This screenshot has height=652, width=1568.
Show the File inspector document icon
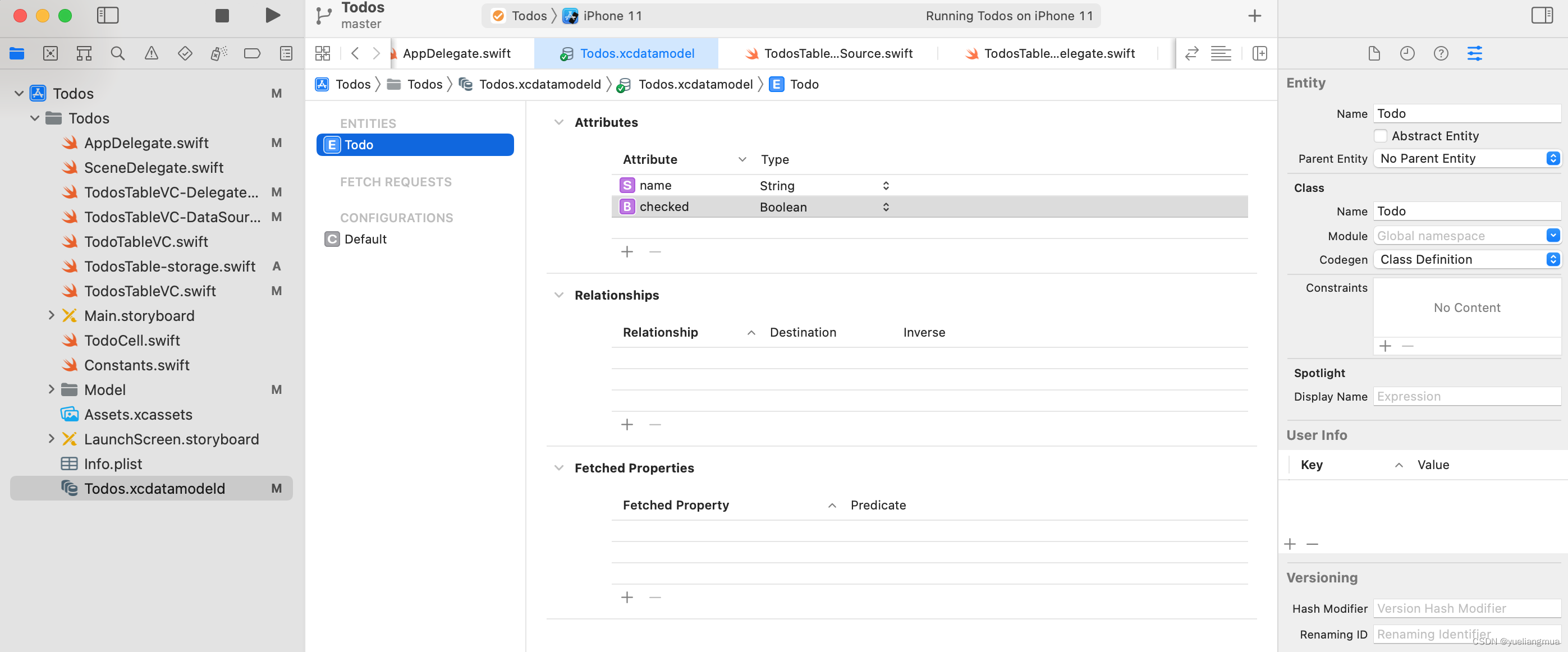(x=1374, y=53)
